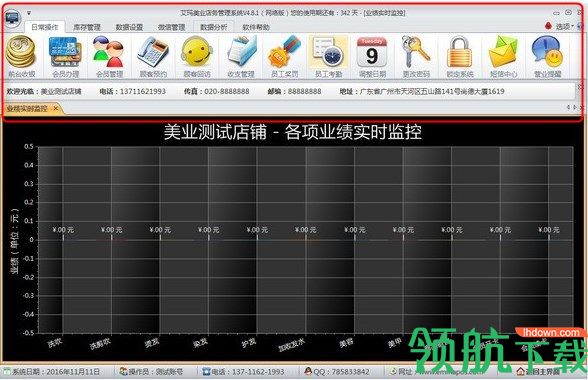Expand the quick access toolbar dropdown arrow
Image resolution: width=588 pixels, height=380 pixels.
(x=29, y=13)
